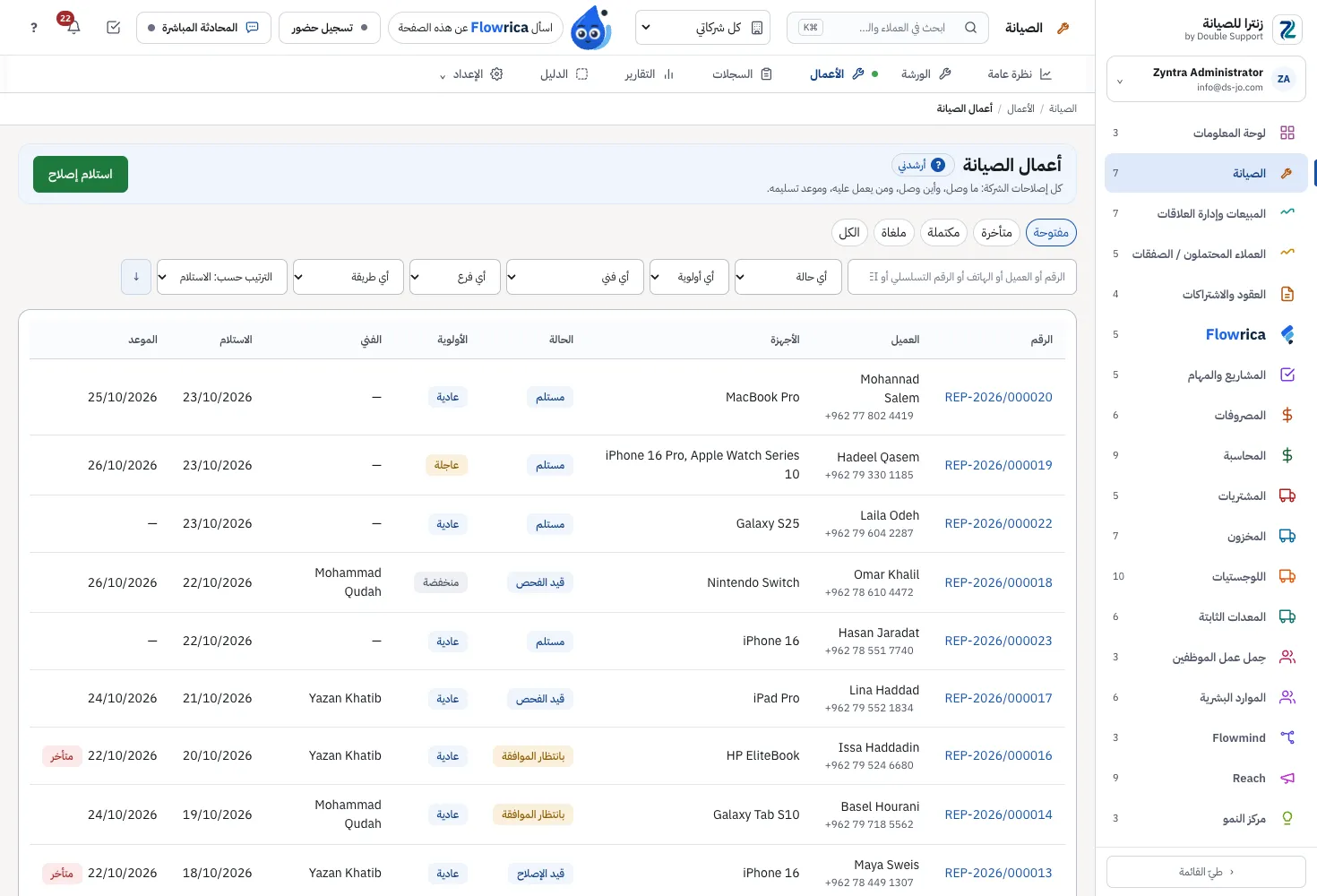Open the Reach megaphone icon in sidebar
Image resolution: width=1317 pixels, height=896 pixels.
pyautogui.click(x=1287, y=778)
